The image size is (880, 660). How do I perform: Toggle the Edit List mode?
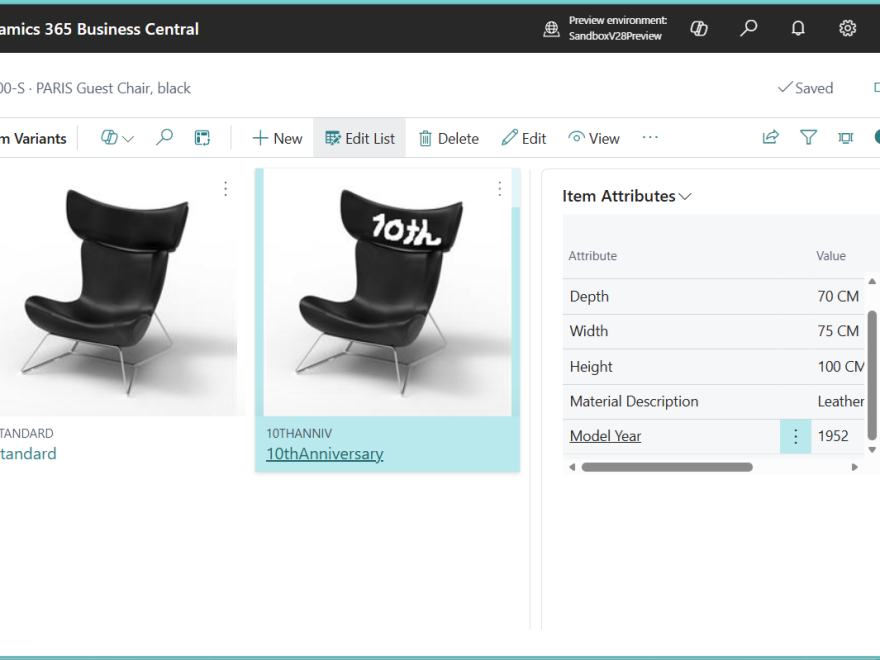coord(360,138)
